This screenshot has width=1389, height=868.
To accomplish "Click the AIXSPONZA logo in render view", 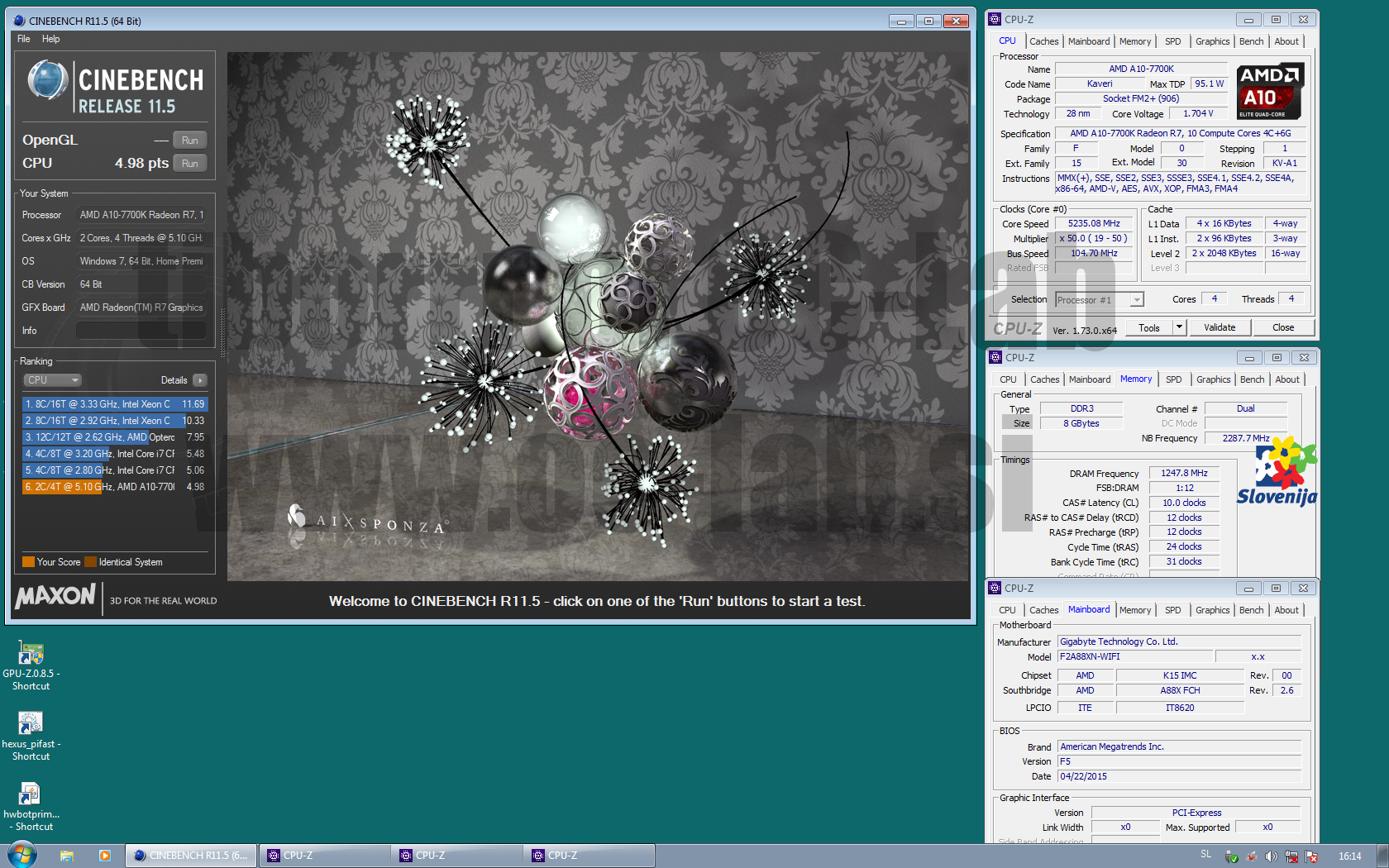I will click(x=369, y=524).
